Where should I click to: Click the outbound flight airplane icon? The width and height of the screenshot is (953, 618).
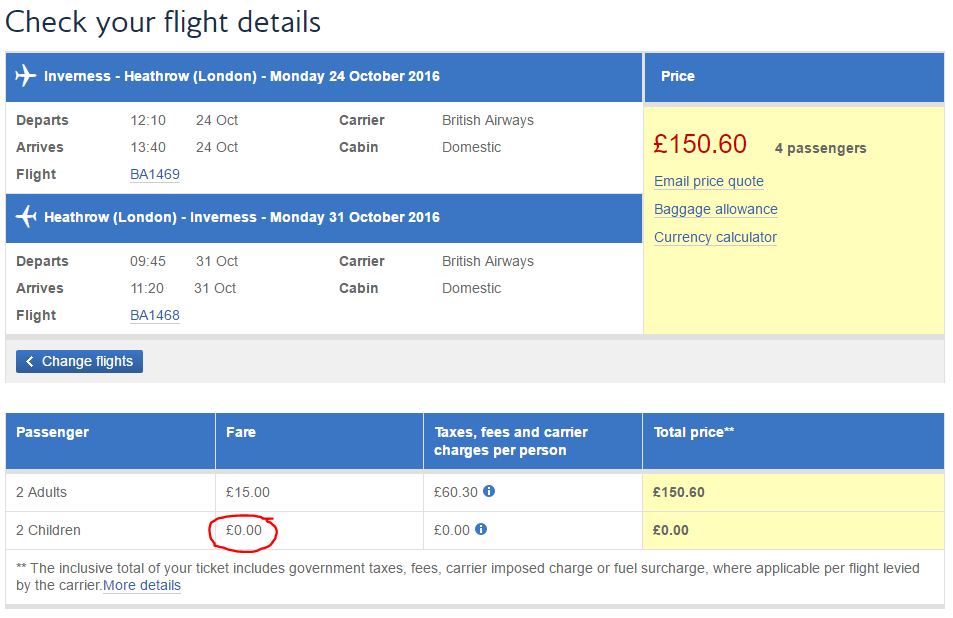pyautogui.click(x=26, y=76)
